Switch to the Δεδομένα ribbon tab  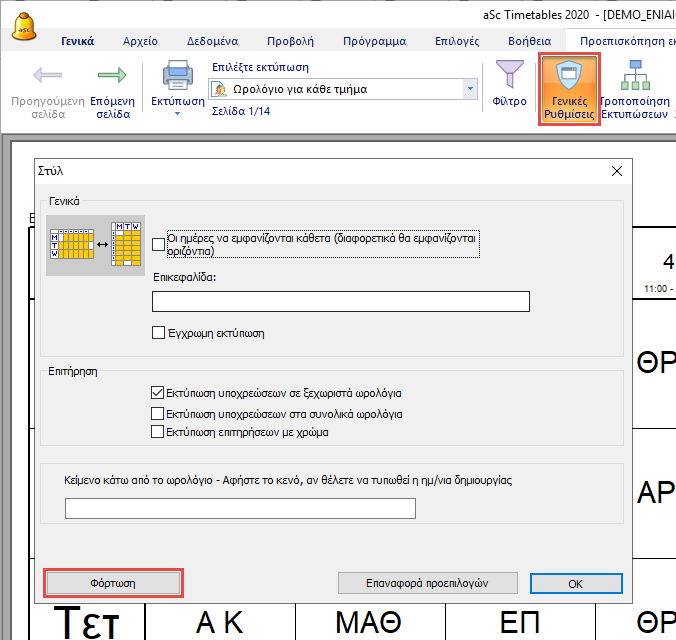[x=212, y=41]
